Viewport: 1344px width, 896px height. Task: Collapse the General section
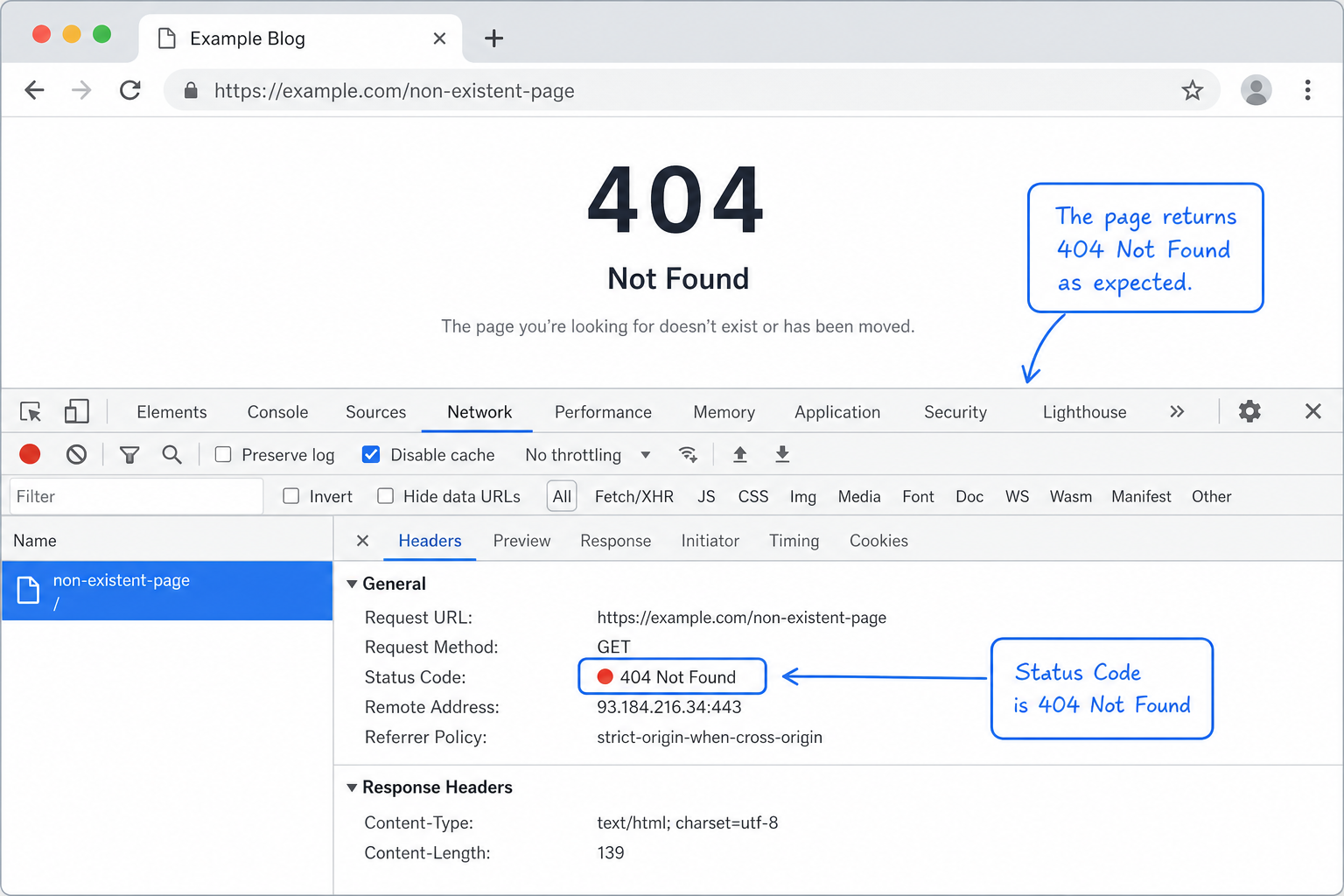352,584
